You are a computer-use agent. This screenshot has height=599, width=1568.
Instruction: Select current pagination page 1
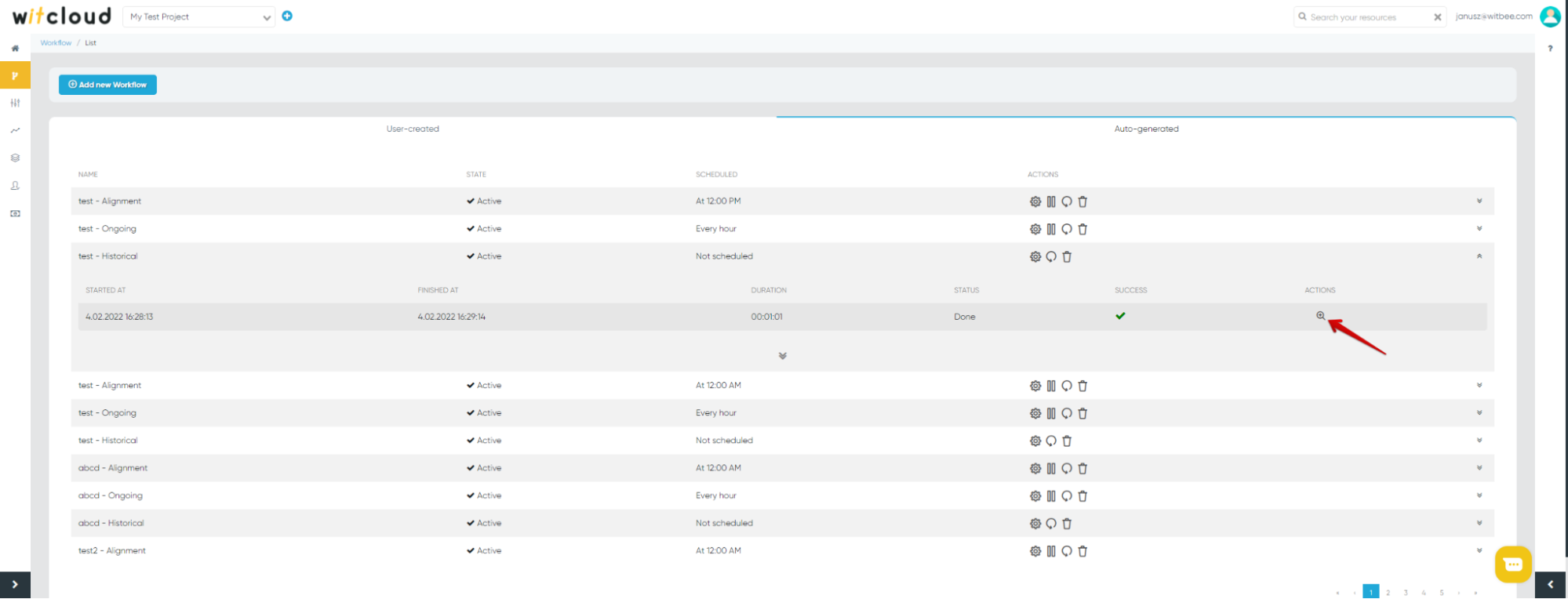[1370, 592]
